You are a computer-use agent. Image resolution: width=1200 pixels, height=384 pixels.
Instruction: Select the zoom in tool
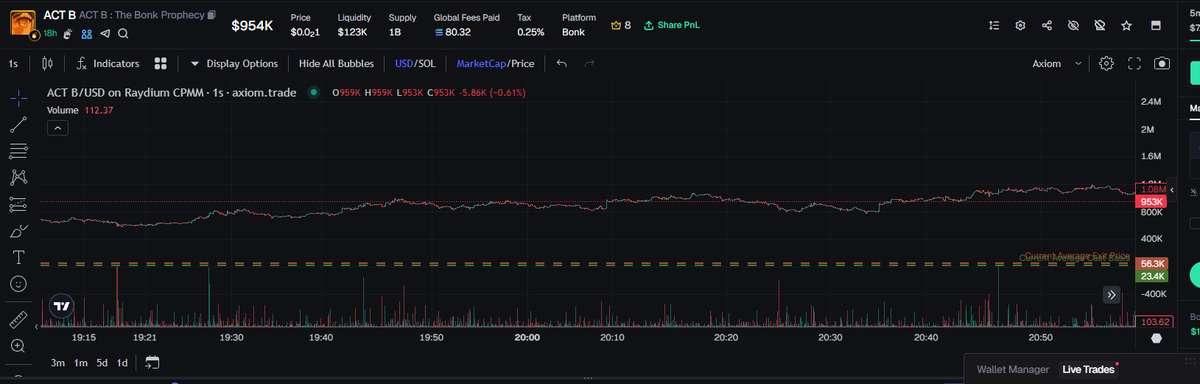(18, 346)
